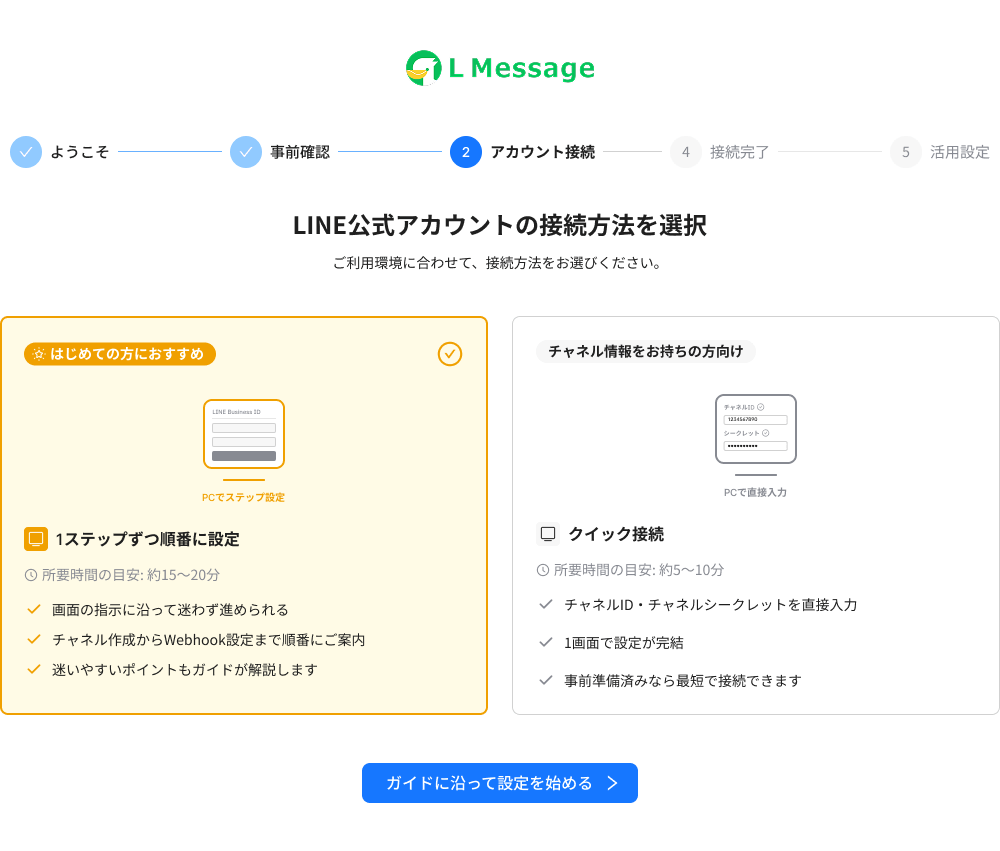Click the L Message logo icon
The width and height of the screenshot is (1000, 851).
point(424,68)
